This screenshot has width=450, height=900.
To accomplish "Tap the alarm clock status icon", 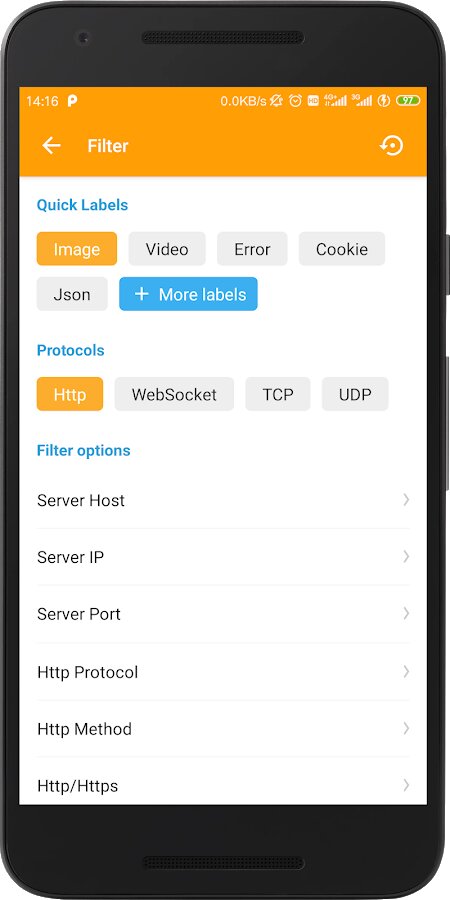I will coord(296,101).
